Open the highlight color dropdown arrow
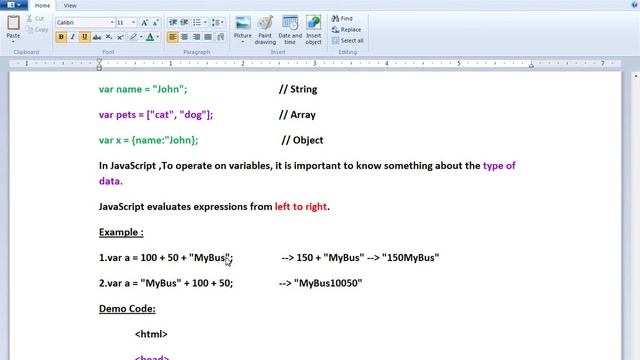This screenshot has width=640, height=360. pyautogui.click(x=141, y=37)
